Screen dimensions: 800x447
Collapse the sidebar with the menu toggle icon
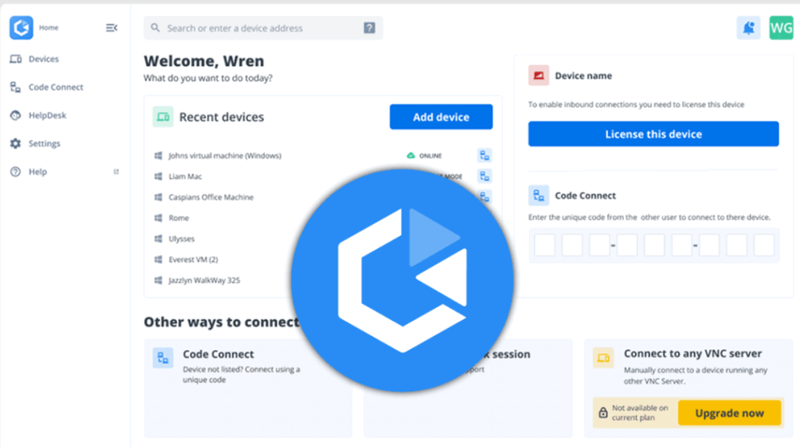(x=111, y=28)
